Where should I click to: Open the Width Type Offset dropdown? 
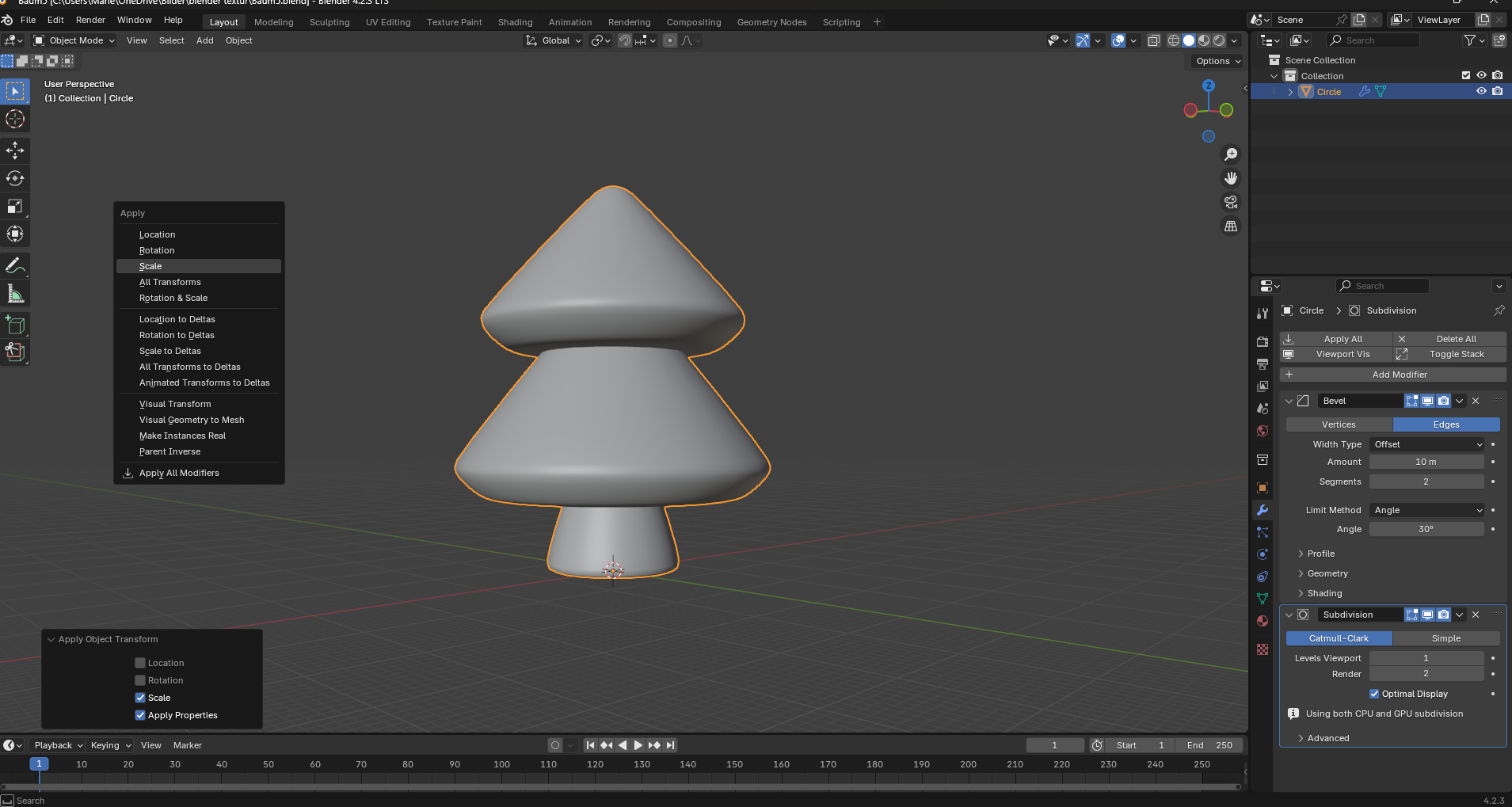(1426, 444)
